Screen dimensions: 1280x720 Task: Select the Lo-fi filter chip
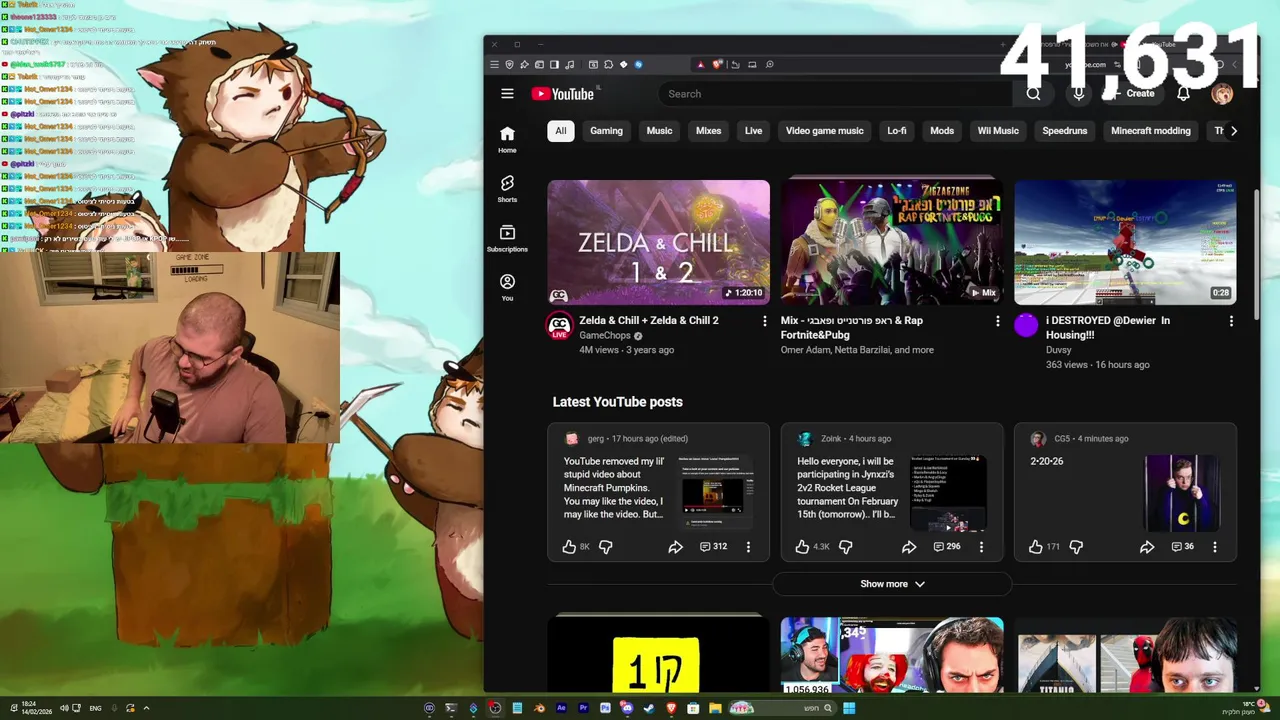click(897, 131)
